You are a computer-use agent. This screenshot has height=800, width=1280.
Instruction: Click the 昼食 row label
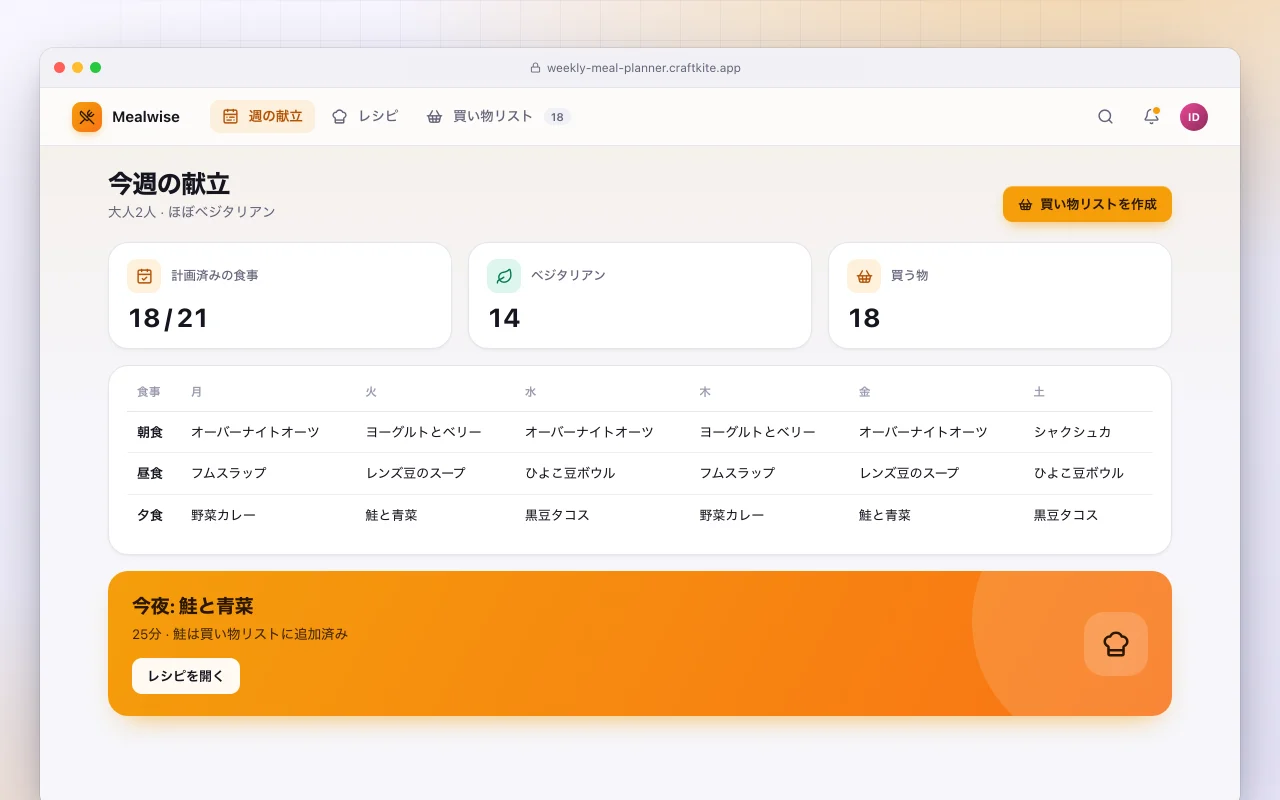point(150,473)
